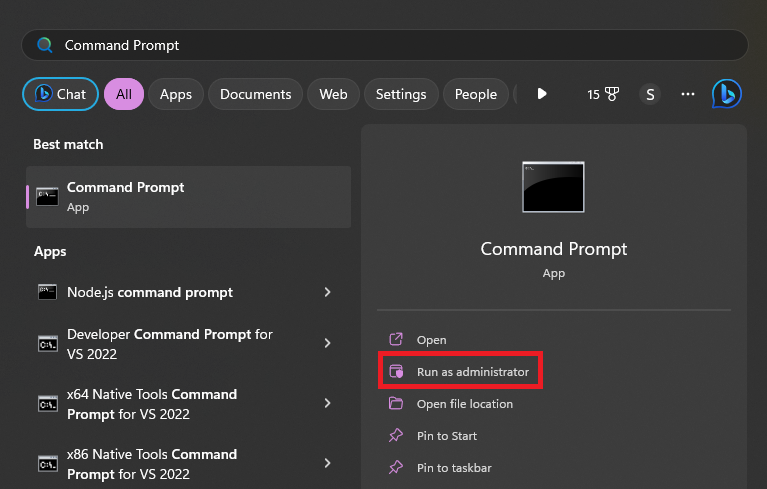Choose Run as administrator
The height and width of the screenshot is (489, 767).
tap(472, 372)
